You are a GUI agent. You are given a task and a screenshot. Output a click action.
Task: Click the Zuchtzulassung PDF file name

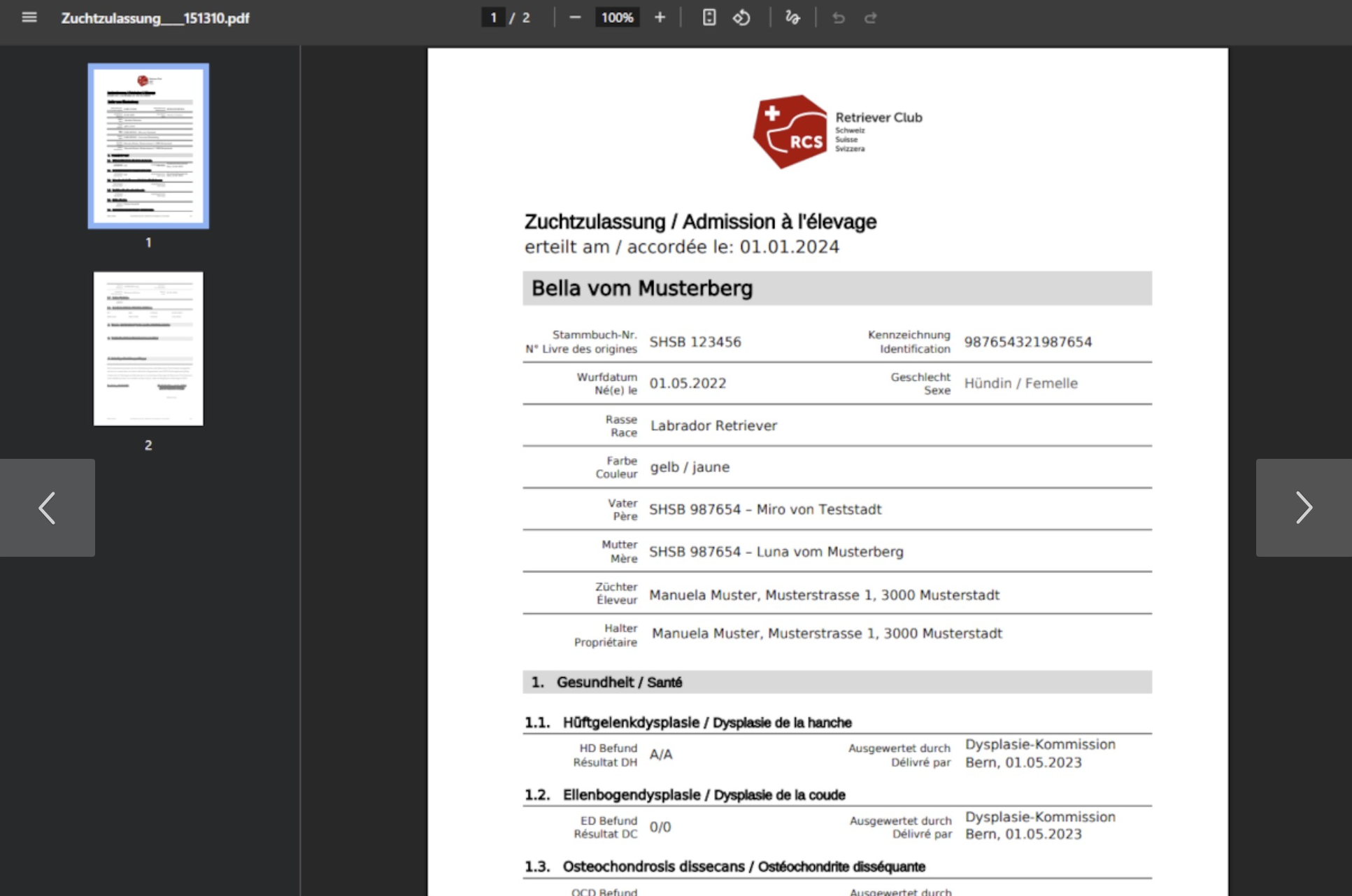pyautogui.click(x=155, y=18)
